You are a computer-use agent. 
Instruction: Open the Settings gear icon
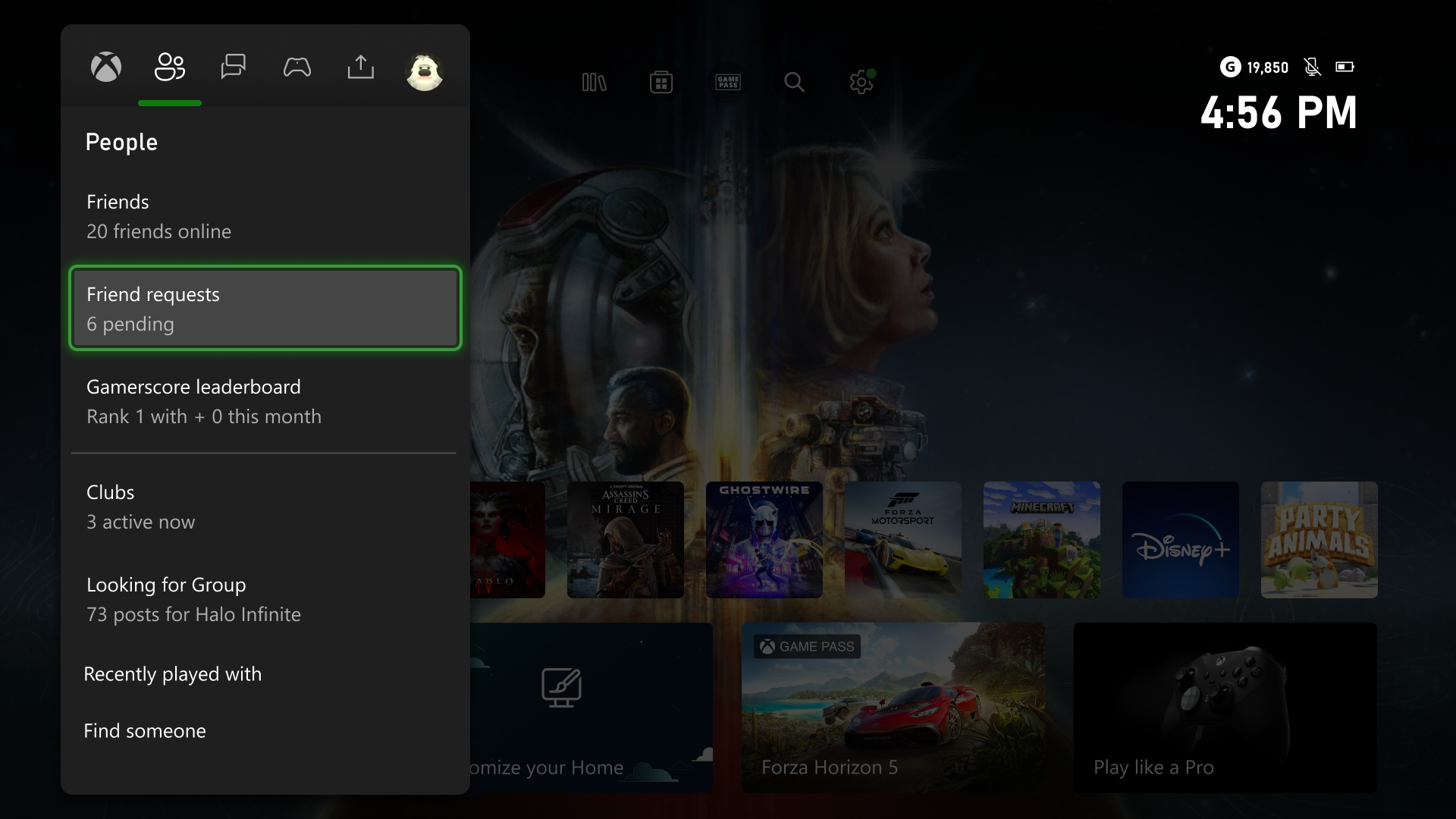[861, 82]
